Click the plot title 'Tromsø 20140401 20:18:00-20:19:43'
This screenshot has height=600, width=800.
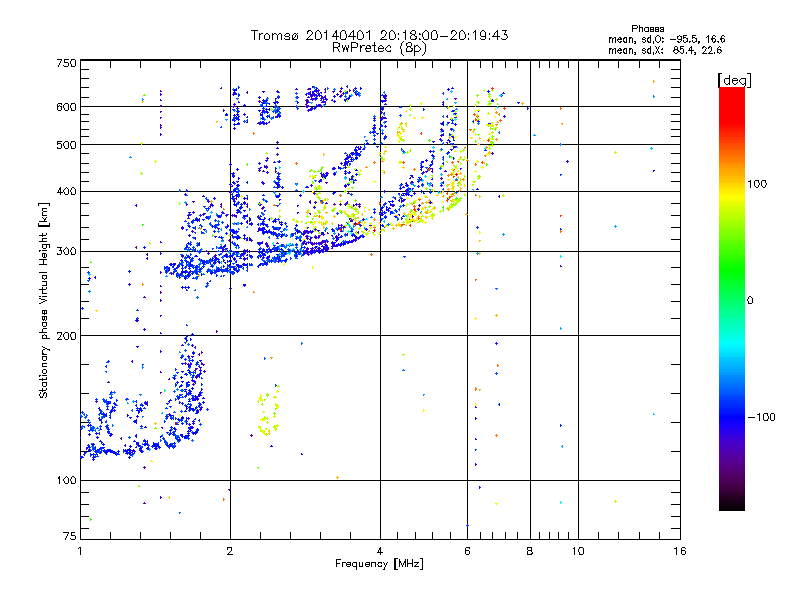coord(379,35)
